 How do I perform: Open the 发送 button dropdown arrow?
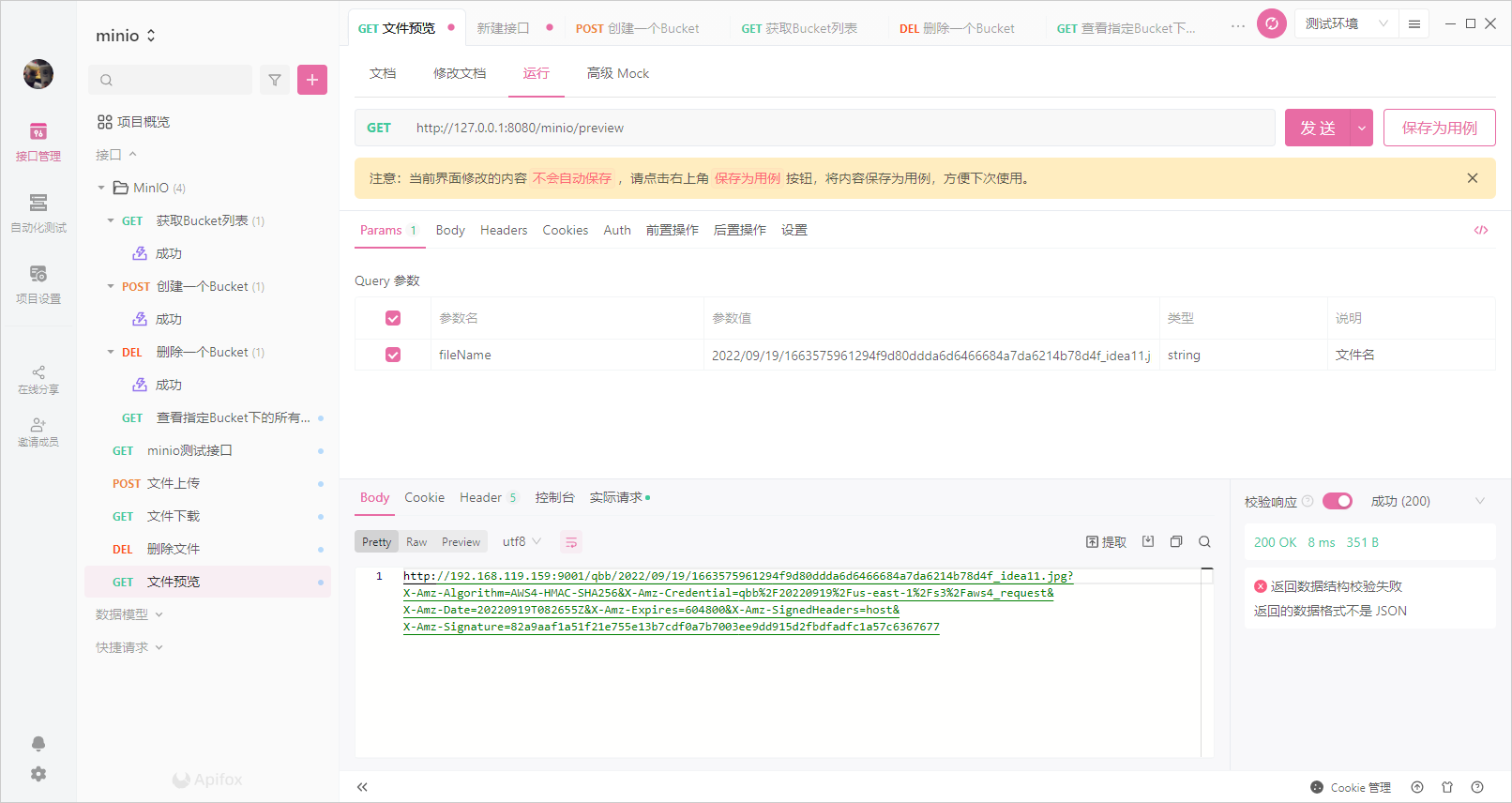(1361, 128)
